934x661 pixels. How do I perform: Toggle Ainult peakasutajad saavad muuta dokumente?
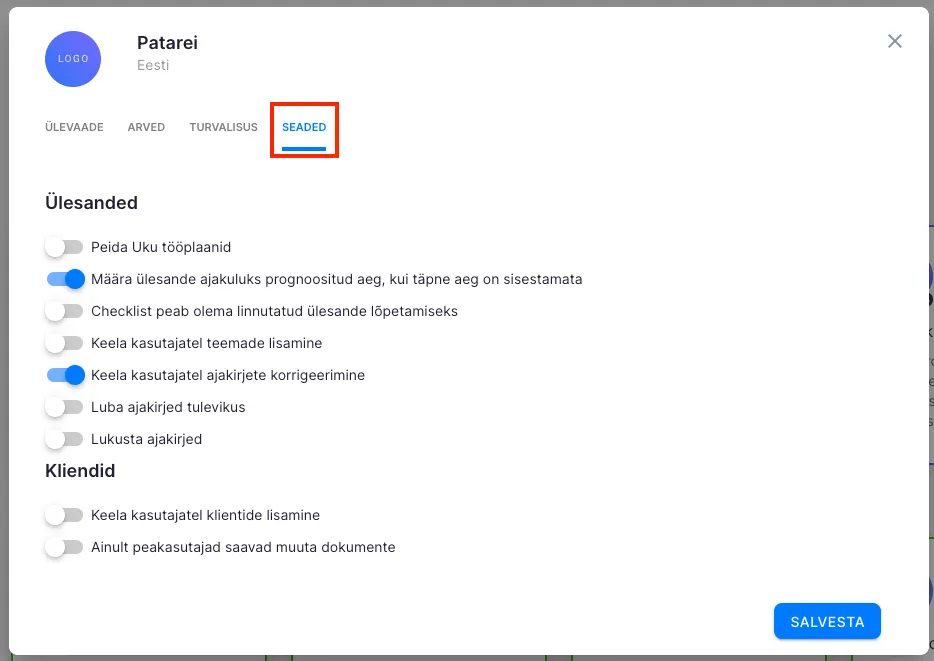tap(64, 547)
